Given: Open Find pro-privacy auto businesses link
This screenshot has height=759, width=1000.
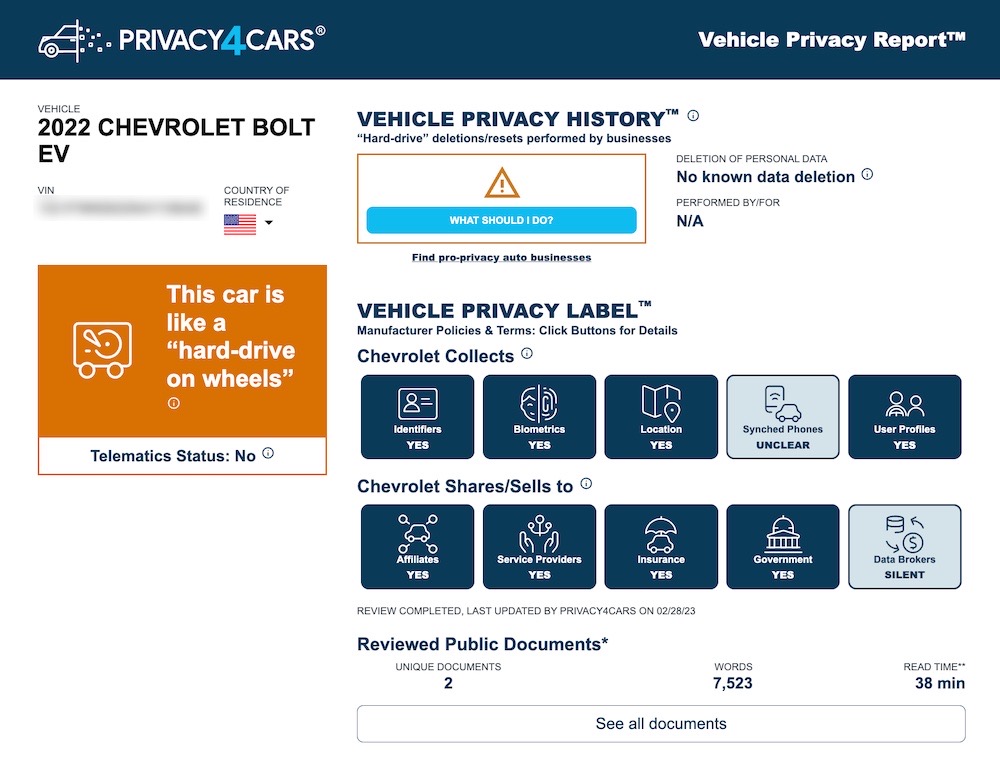Looking at the screenshot, I should click(500, 256).
